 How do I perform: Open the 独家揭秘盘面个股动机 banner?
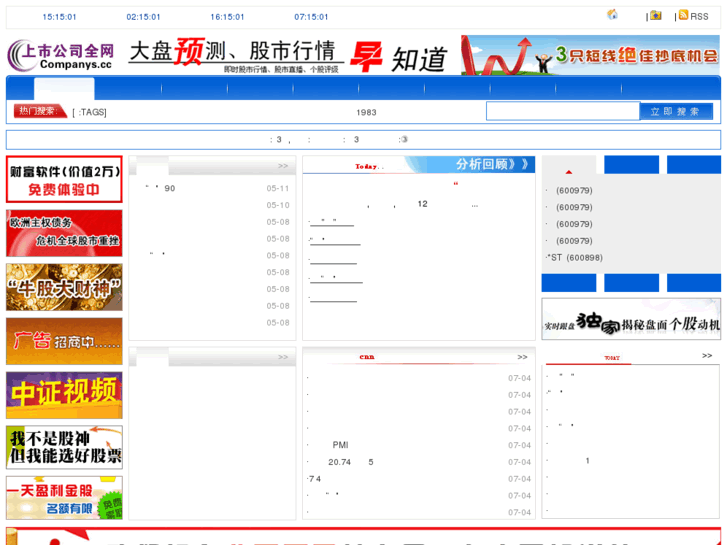(631, 319)
